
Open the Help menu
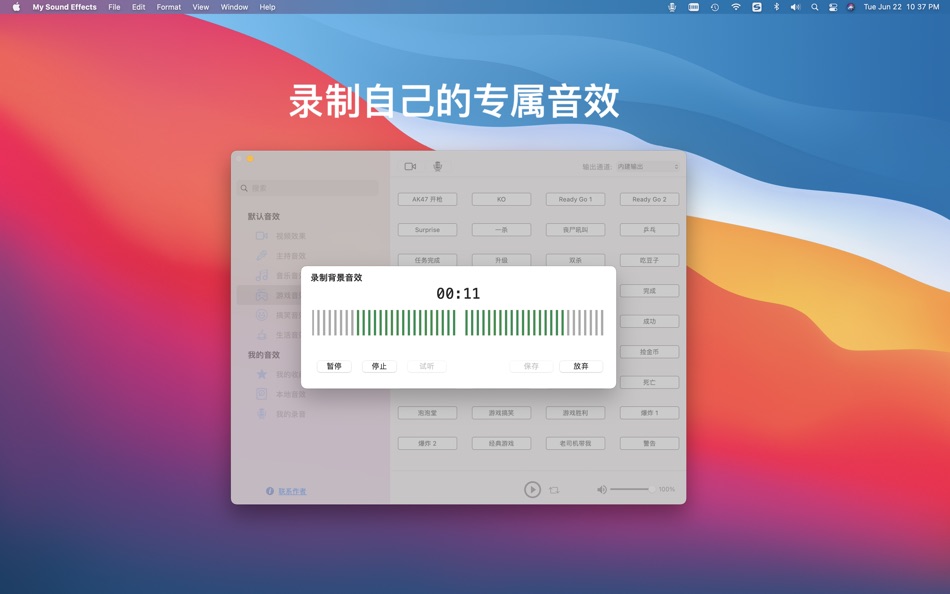pos(267,7)
